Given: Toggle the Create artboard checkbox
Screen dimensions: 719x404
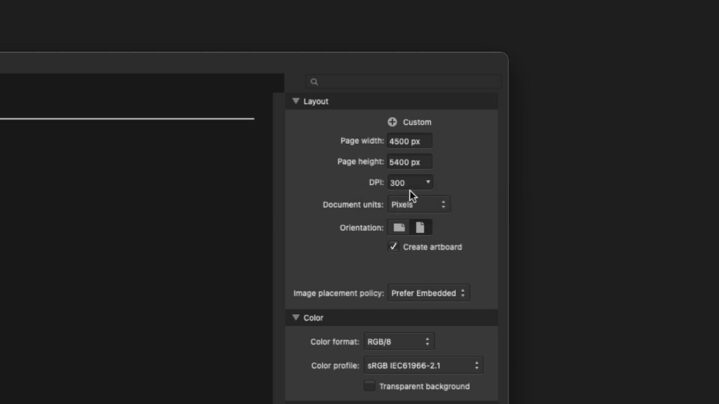Looking at the screenshot, I should click(x=393, y=247).
